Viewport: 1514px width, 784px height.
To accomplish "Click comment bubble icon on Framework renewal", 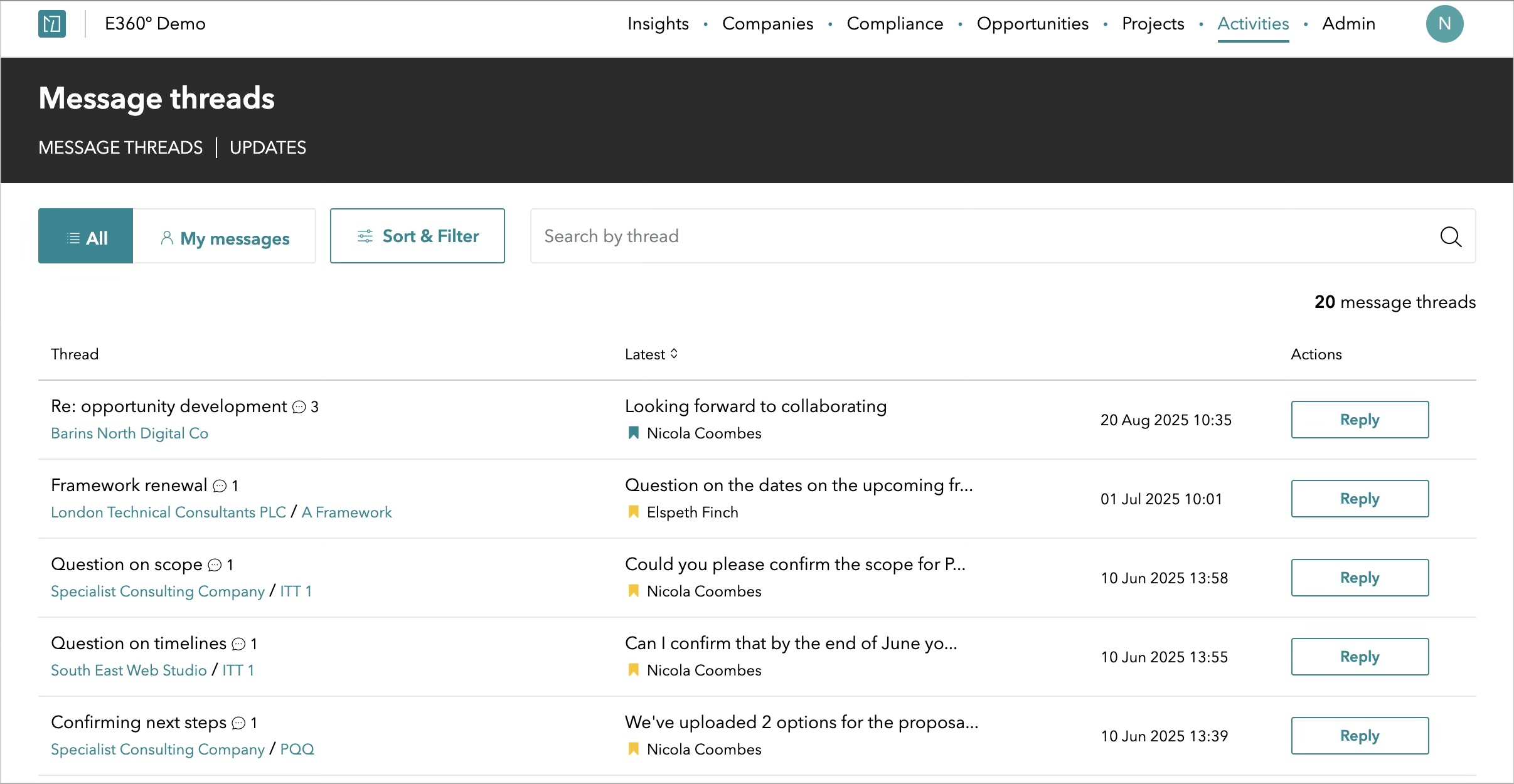I will pos(220,486).
